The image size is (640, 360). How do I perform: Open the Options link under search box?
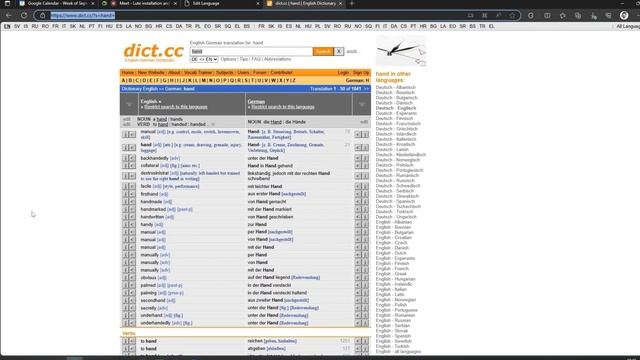tap(228, 59)
